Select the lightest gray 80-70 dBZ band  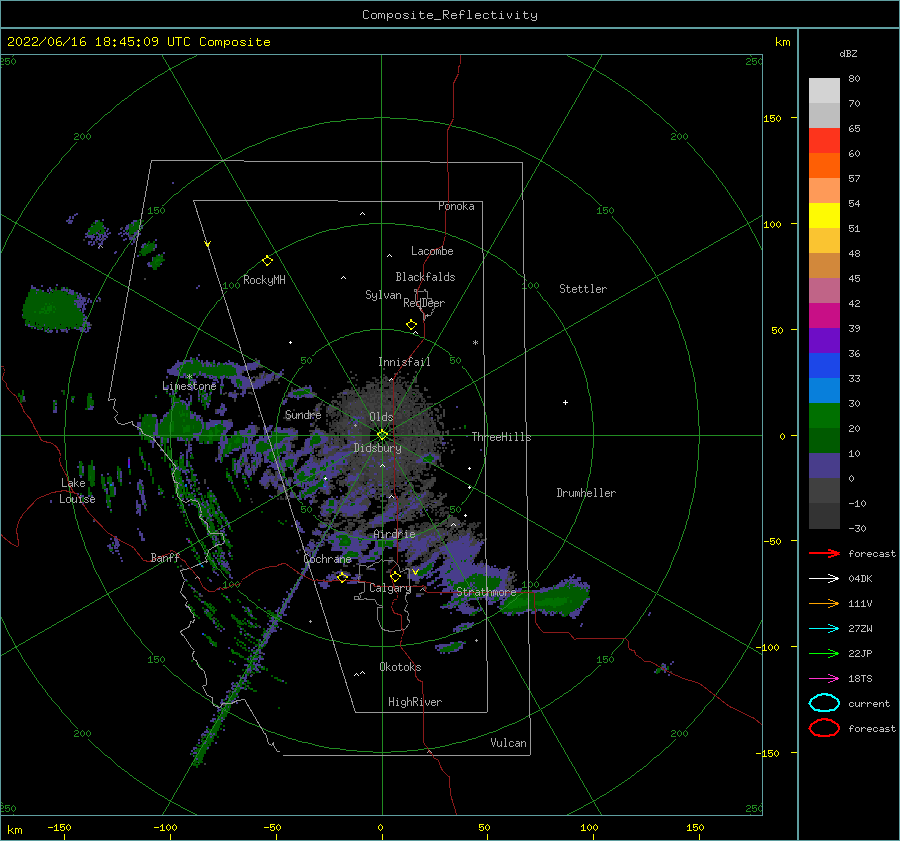(x=824, y=91)
